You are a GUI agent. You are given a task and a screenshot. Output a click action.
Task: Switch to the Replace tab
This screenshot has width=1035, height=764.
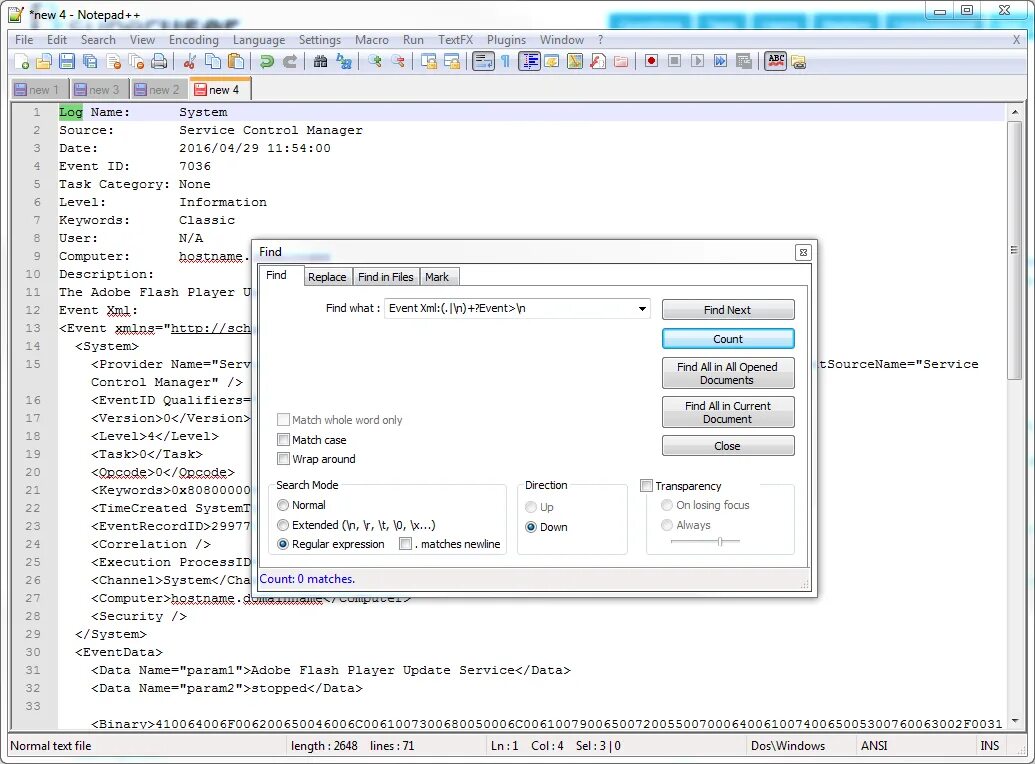tap(327, 277)
